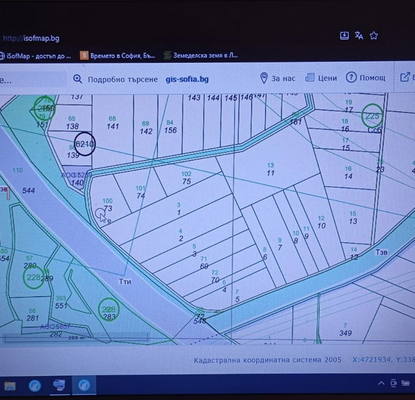Click the black circled 6210 marker
The image size is (415, 400).
[85, 144]
